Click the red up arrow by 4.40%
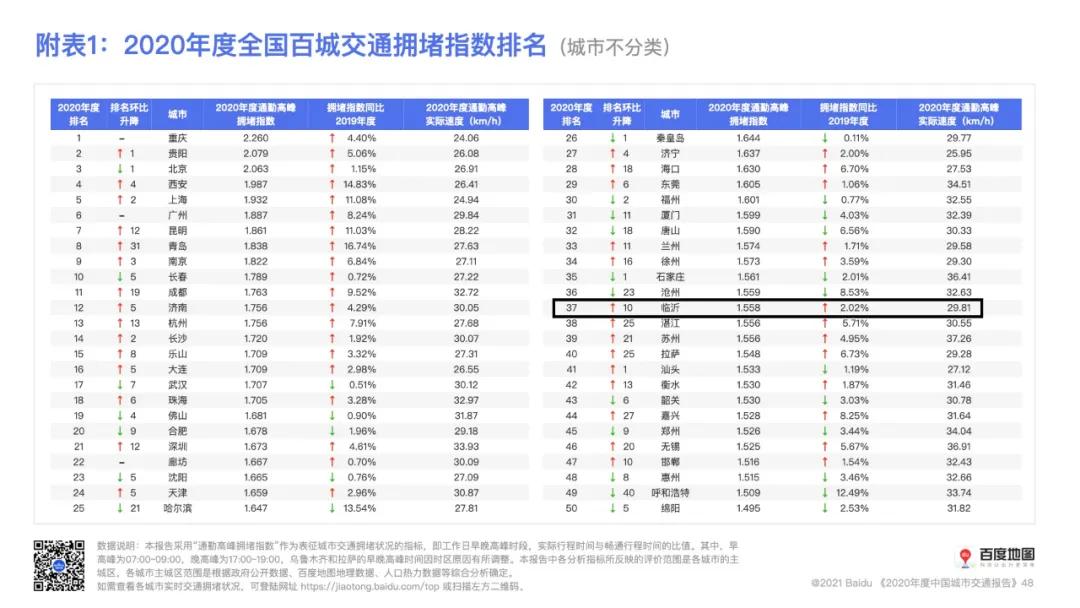Viewport: 1080px width, 608px height. 331,138
